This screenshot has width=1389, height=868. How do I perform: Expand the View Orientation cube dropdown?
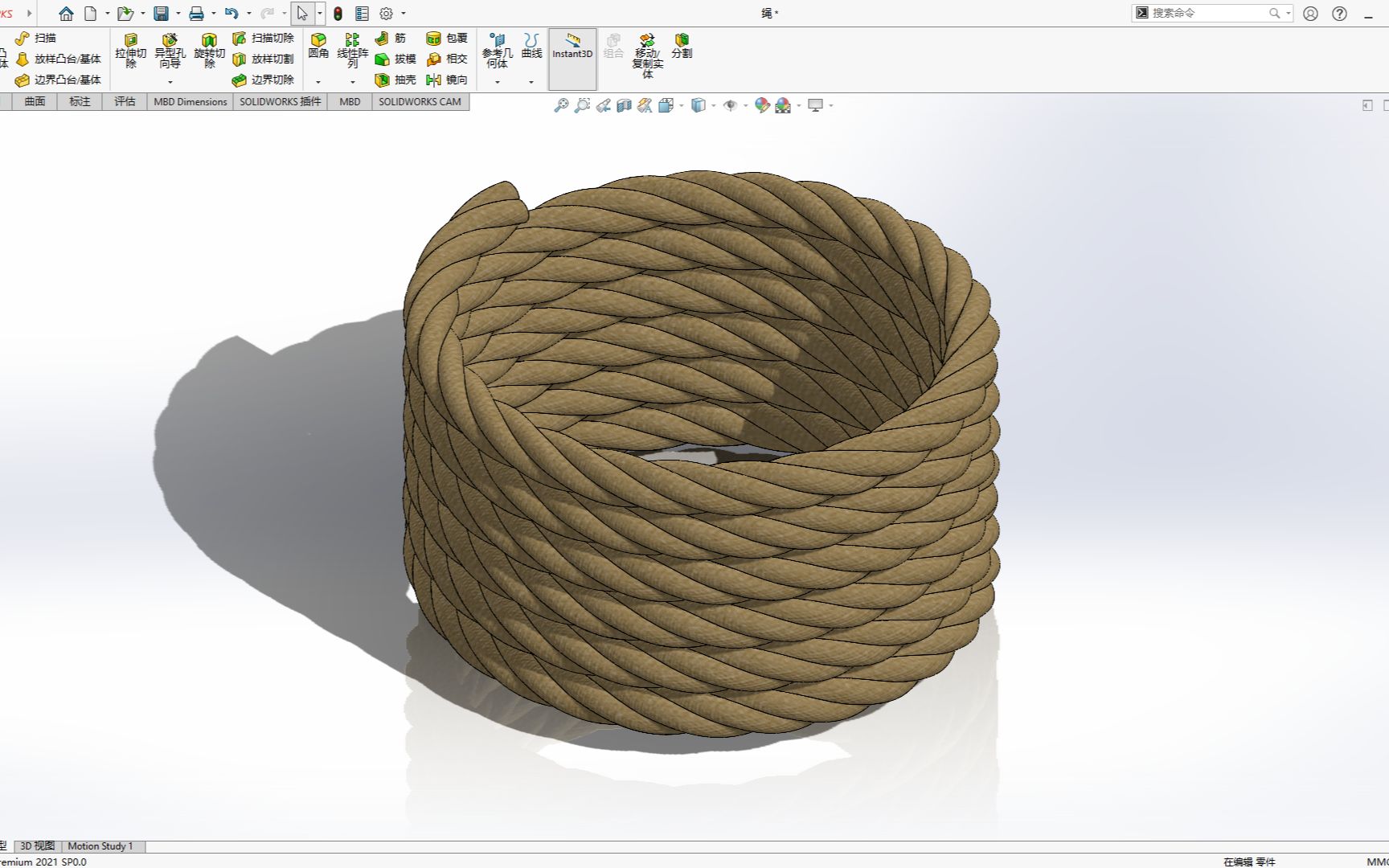coord(679,104)
